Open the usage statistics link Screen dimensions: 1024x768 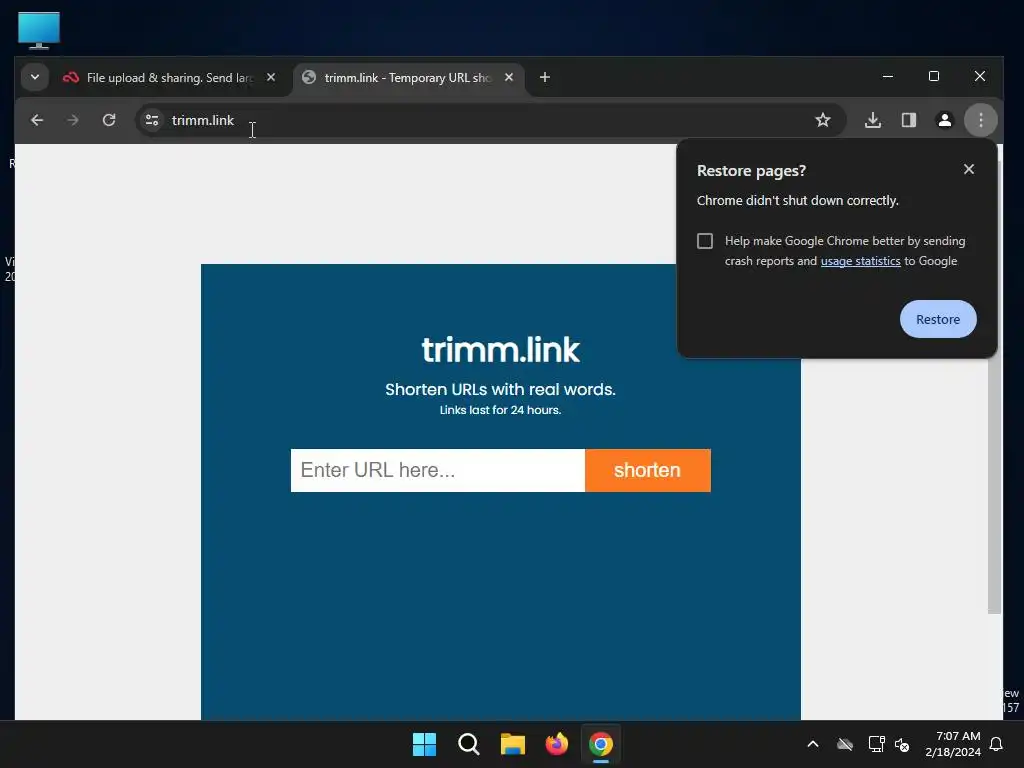click(x=860, y=261)
